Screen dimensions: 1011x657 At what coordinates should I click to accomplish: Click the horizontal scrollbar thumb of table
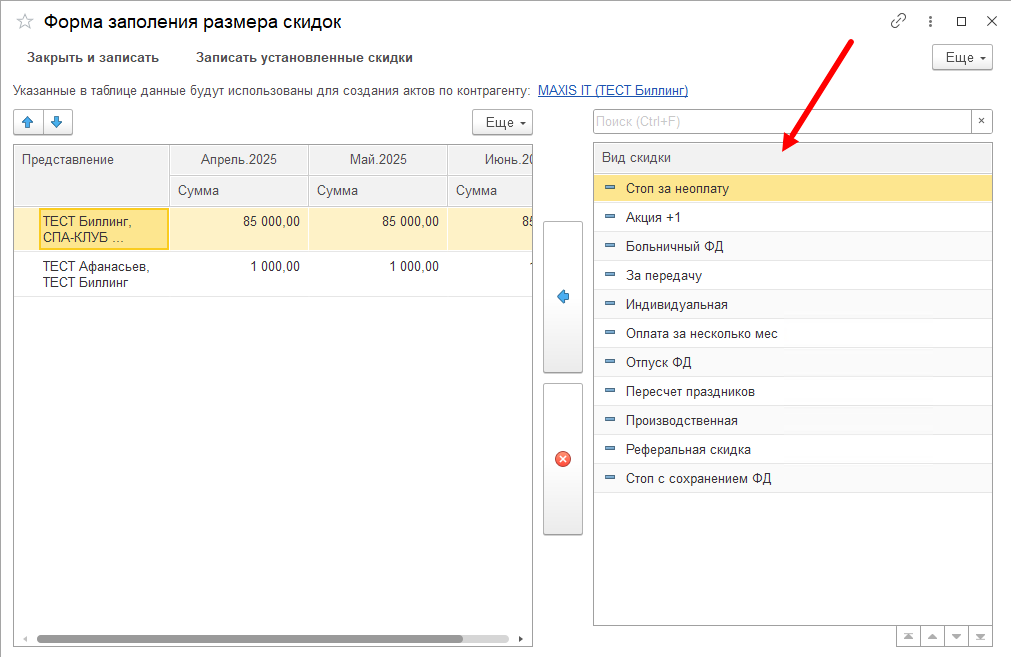[x=250, y=639]
